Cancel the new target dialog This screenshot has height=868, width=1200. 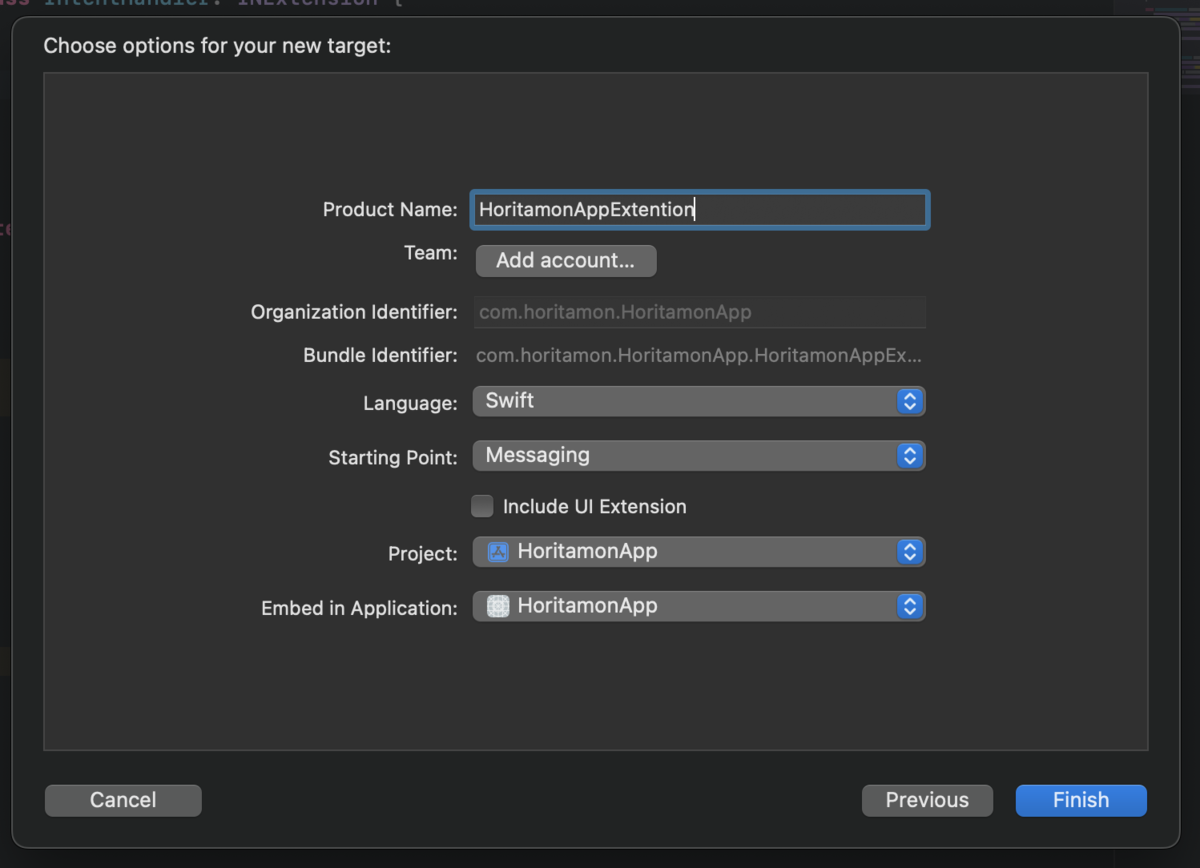[123, 800]
